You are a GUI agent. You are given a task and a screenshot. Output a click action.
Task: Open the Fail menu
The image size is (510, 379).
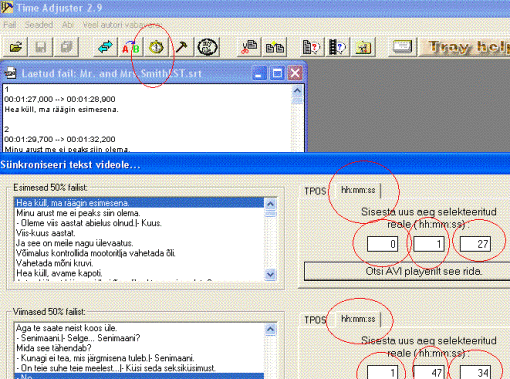tap(10, 25)
